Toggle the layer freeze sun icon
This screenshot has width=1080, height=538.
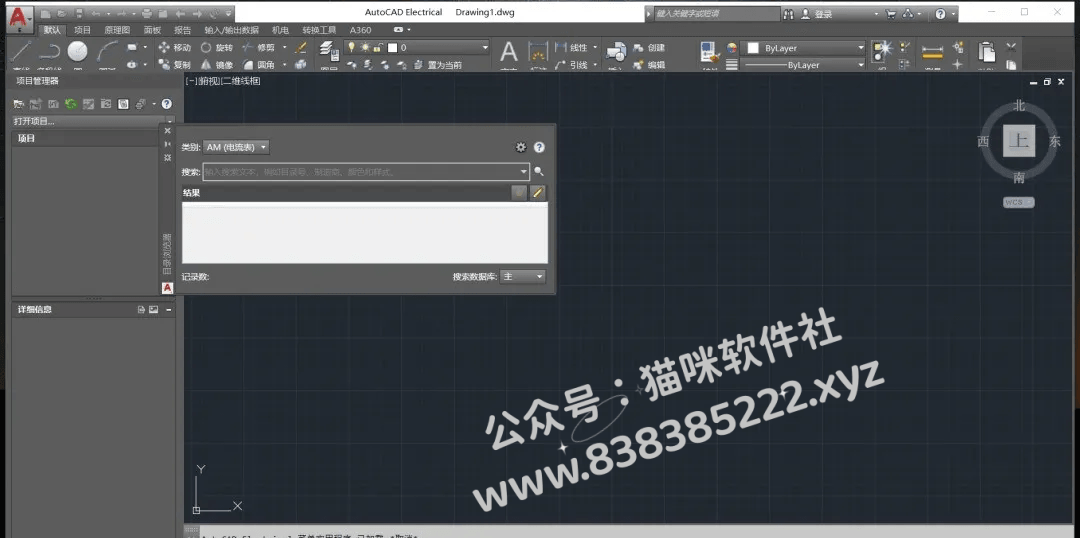point(365,48)
